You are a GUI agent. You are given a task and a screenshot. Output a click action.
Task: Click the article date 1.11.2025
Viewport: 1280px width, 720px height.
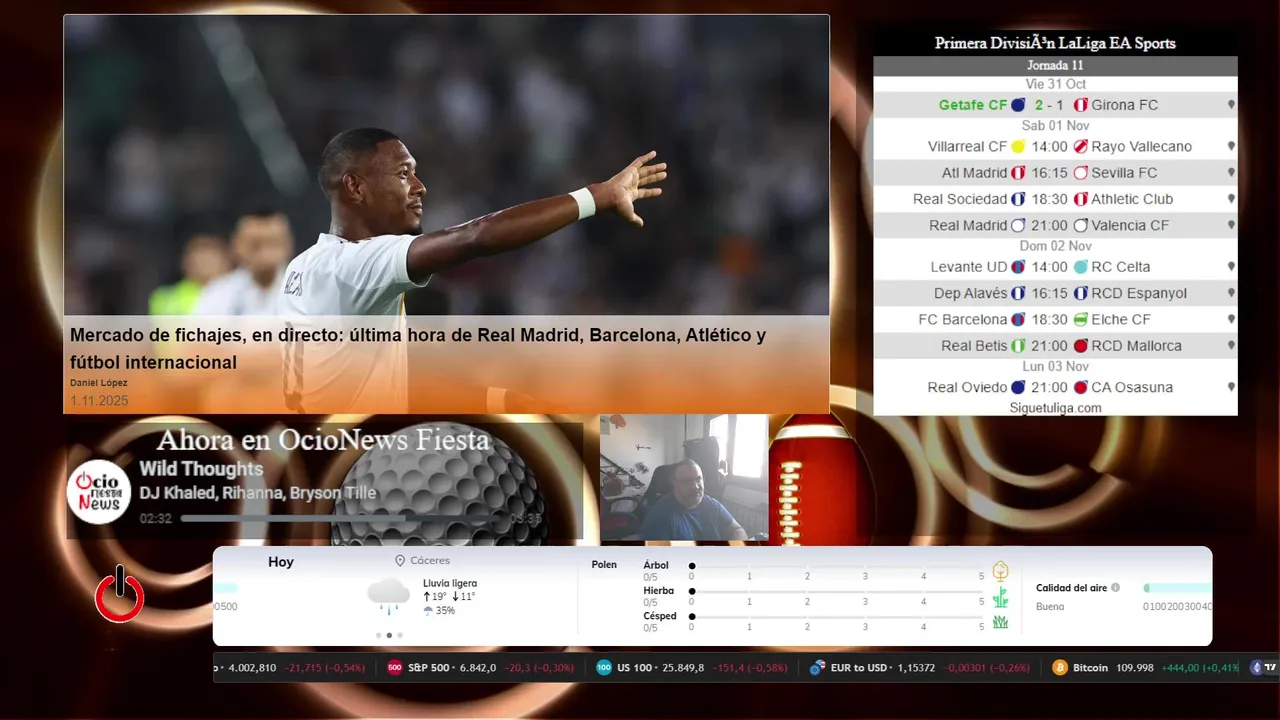99,401
